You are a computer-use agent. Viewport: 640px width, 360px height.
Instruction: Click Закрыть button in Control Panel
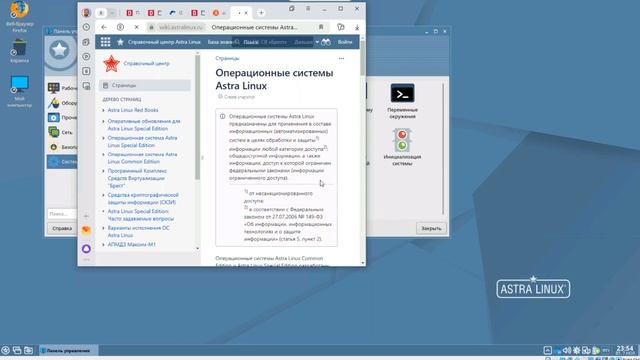[x=431, y=229]
